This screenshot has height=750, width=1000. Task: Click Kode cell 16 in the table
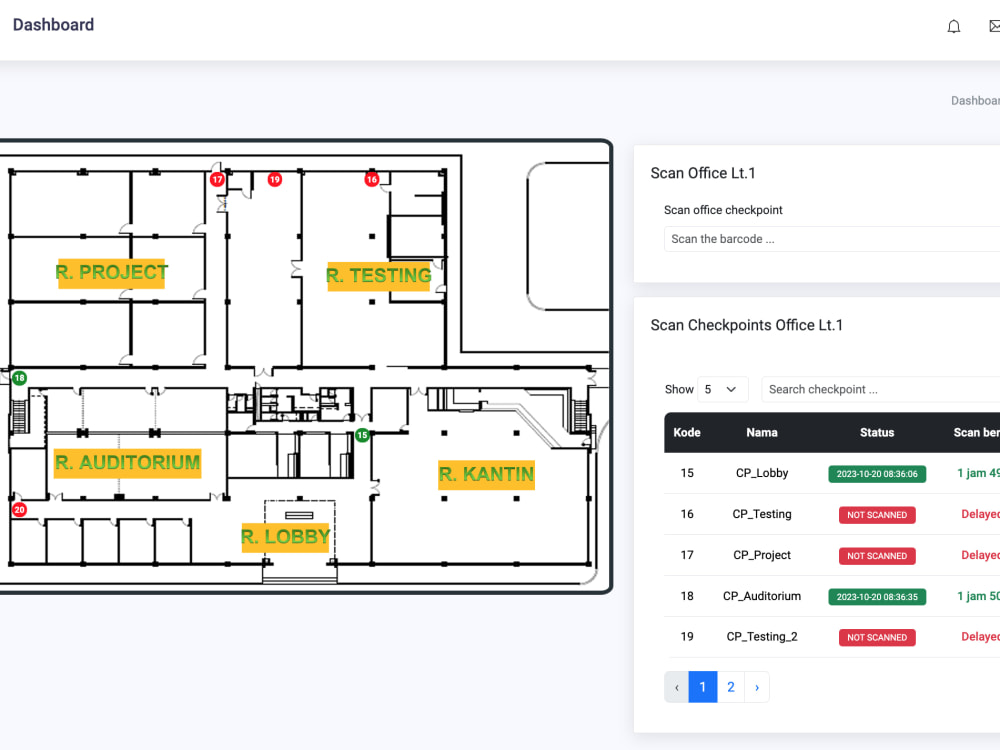(x=687, y=514)
